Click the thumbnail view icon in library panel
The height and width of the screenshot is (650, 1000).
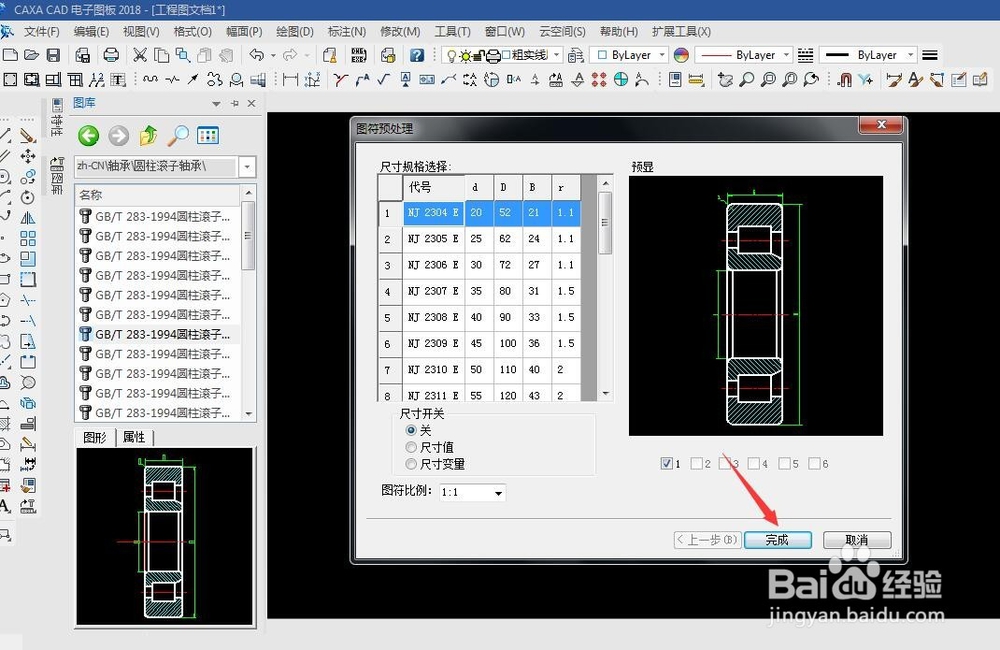[208, 135]
